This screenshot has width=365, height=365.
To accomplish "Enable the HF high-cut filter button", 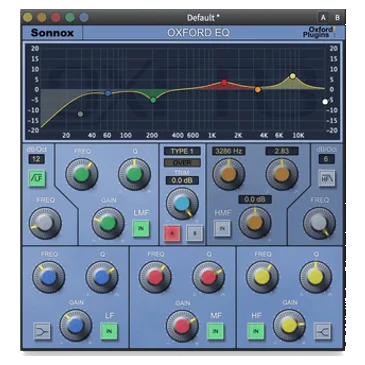I will tap(326, 178).
